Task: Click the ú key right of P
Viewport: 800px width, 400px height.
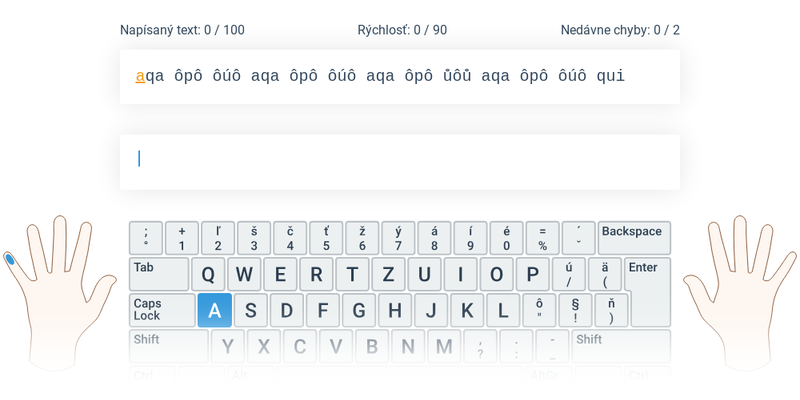Action: pos(569,274)
